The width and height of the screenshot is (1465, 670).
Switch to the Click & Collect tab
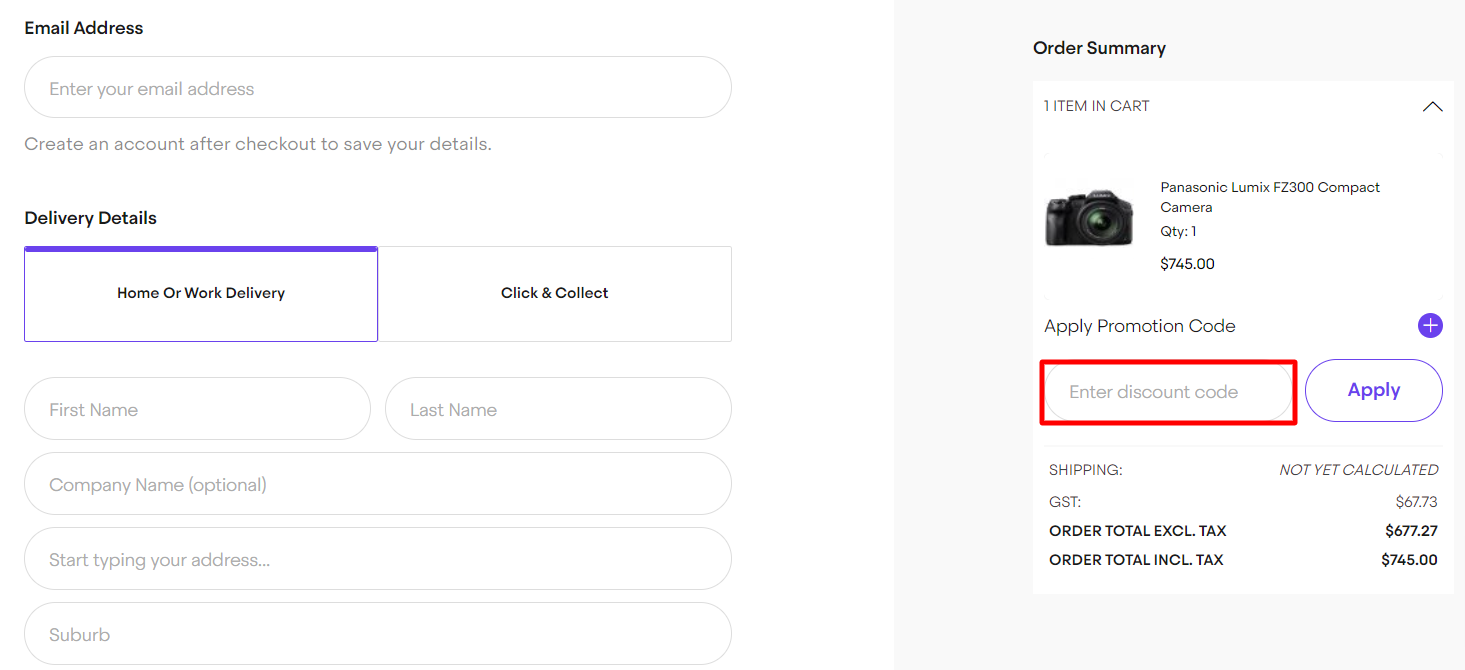(x=555, y=294)
